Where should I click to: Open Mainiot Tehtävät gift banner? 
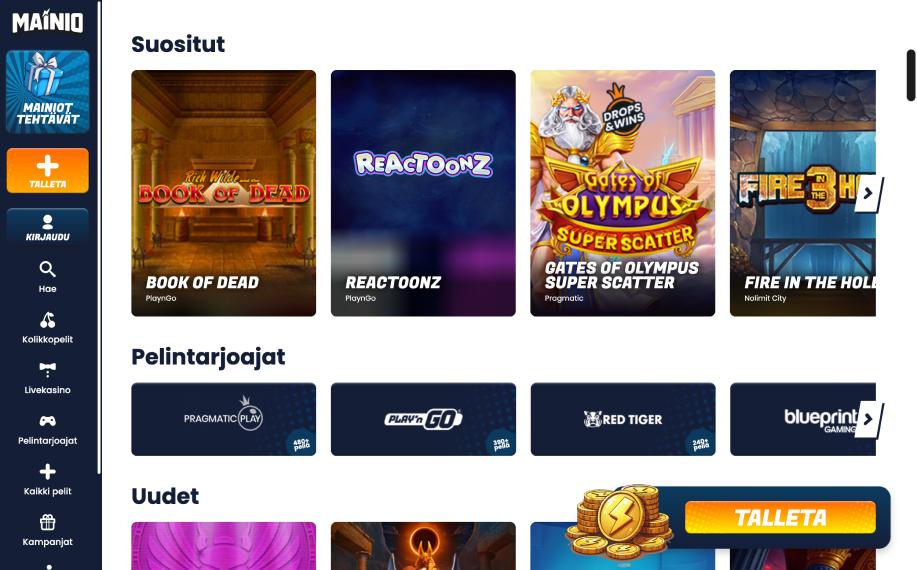tap(47, 92)
